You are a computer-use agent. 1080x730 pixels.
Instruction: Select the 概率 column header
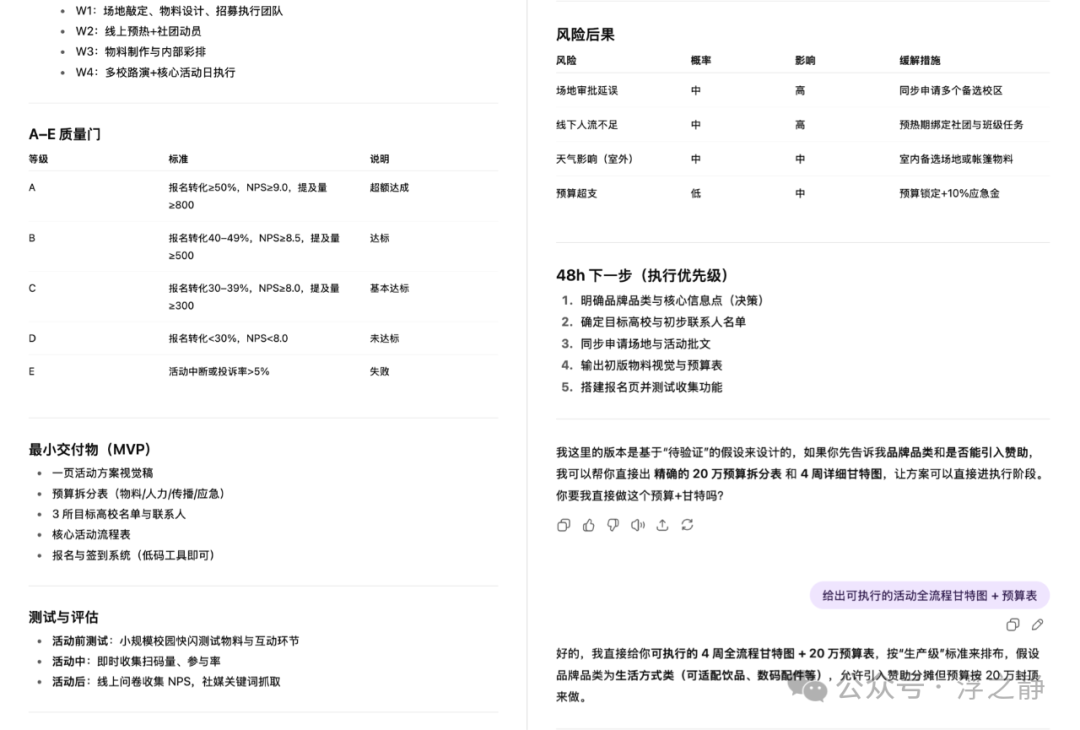[x=701, y=61]
